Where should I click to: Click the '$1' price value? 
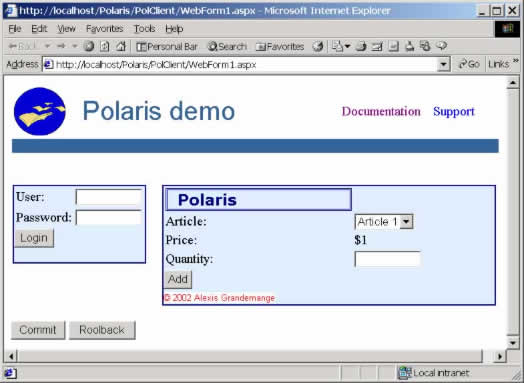(361, 240)
